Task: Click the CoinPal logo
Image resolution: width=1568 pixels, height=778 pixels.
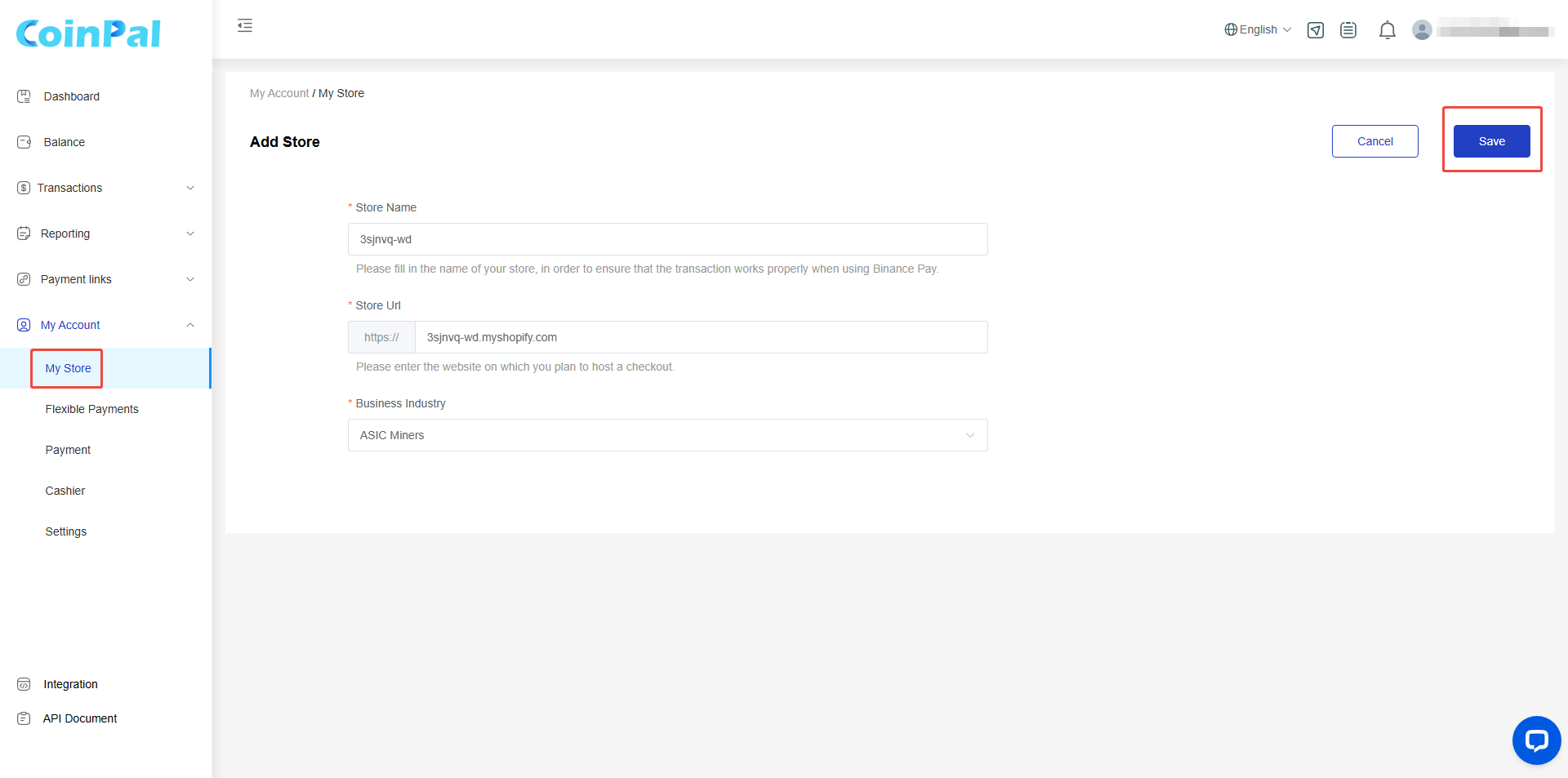Action: tap(88, 33)
